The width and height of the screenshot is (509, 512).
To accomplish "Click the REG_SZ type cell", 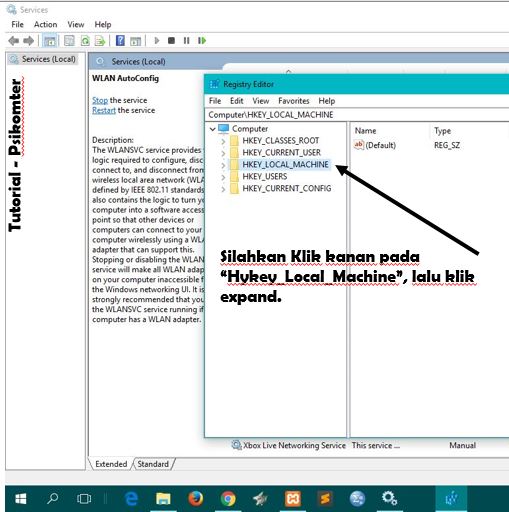I will click(x=447, y=145).
